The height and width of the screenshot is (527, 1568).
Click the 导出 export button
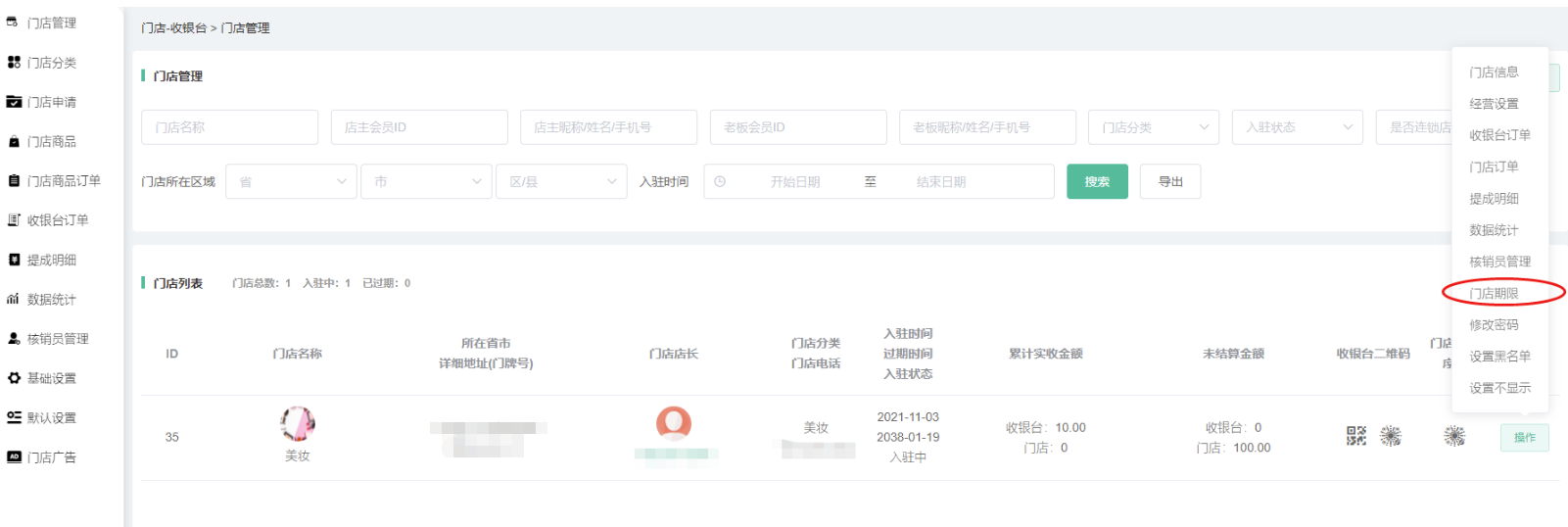(x=1170, y=182)
